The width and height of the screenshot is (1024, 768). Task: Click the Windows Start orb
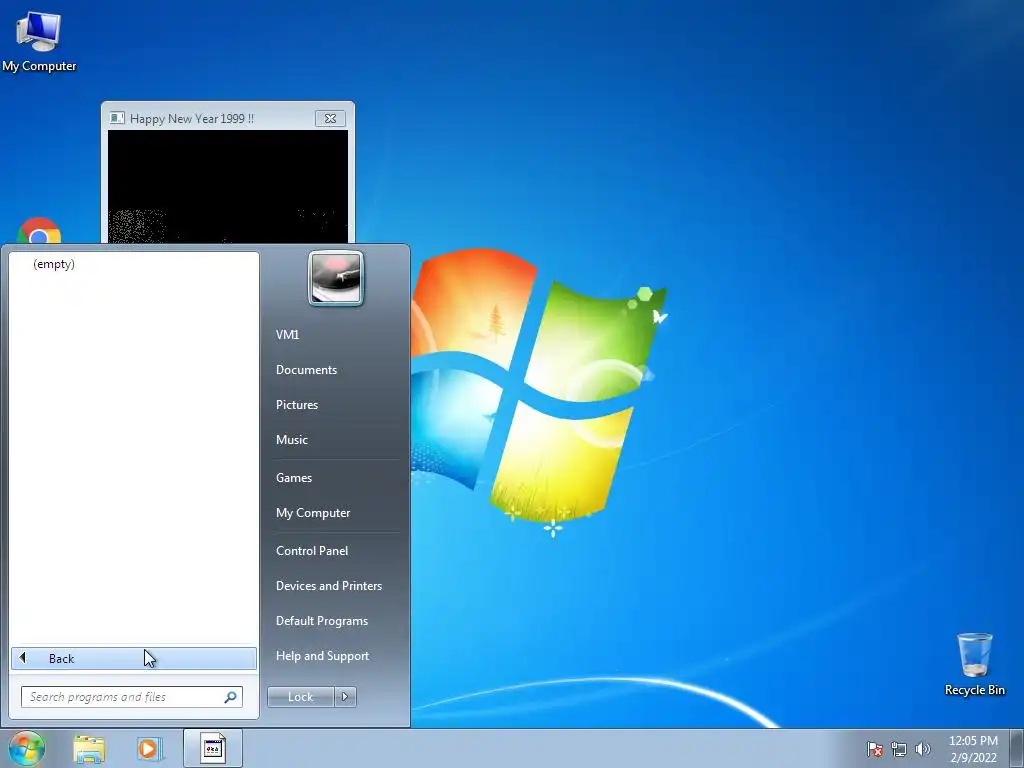[27, 748]
